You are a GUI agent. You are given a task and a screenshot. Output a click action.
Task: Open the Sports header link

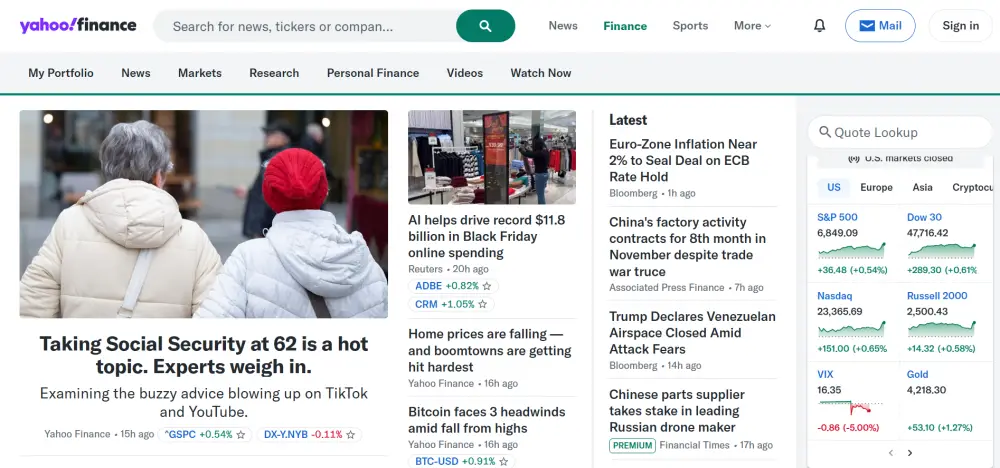(690, 26)
